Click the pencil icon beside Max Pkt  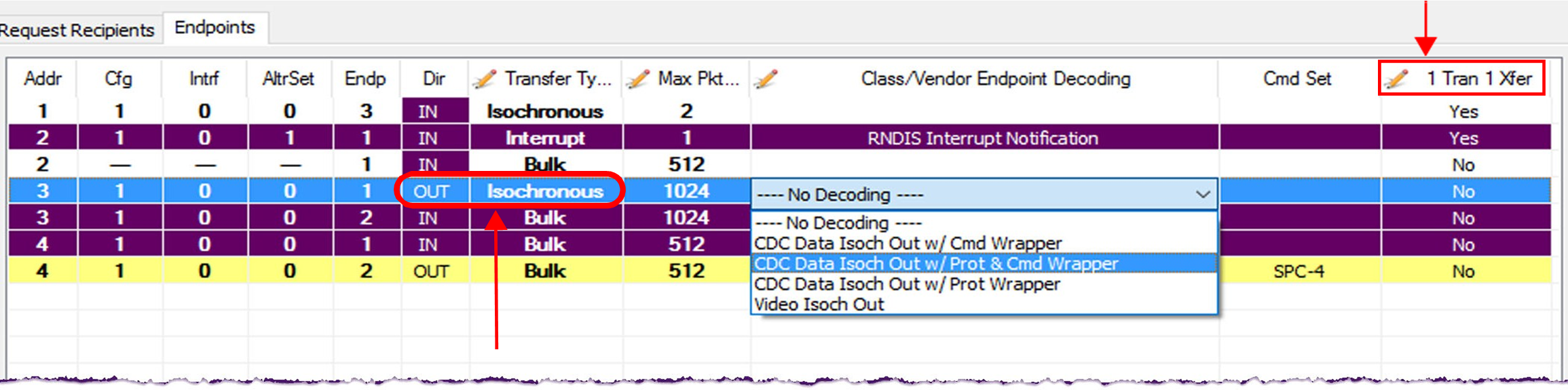(637, 79)
